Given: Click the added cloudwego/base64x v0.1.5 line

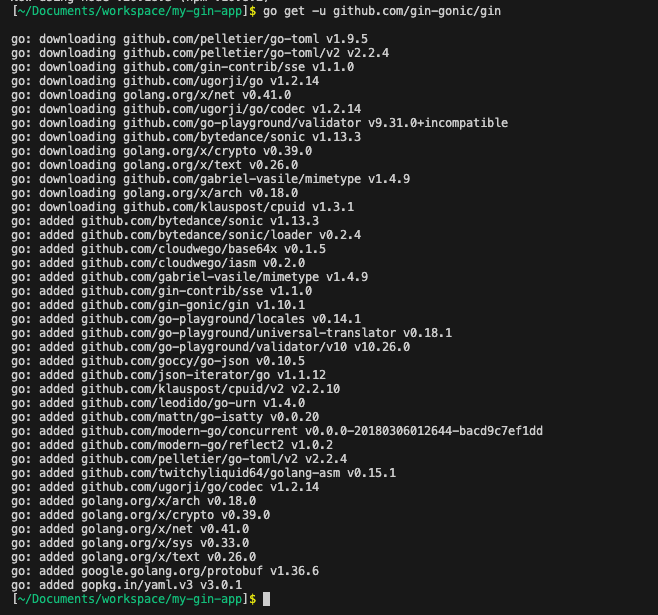Looking at the screenshot, I should click(168, 249).
